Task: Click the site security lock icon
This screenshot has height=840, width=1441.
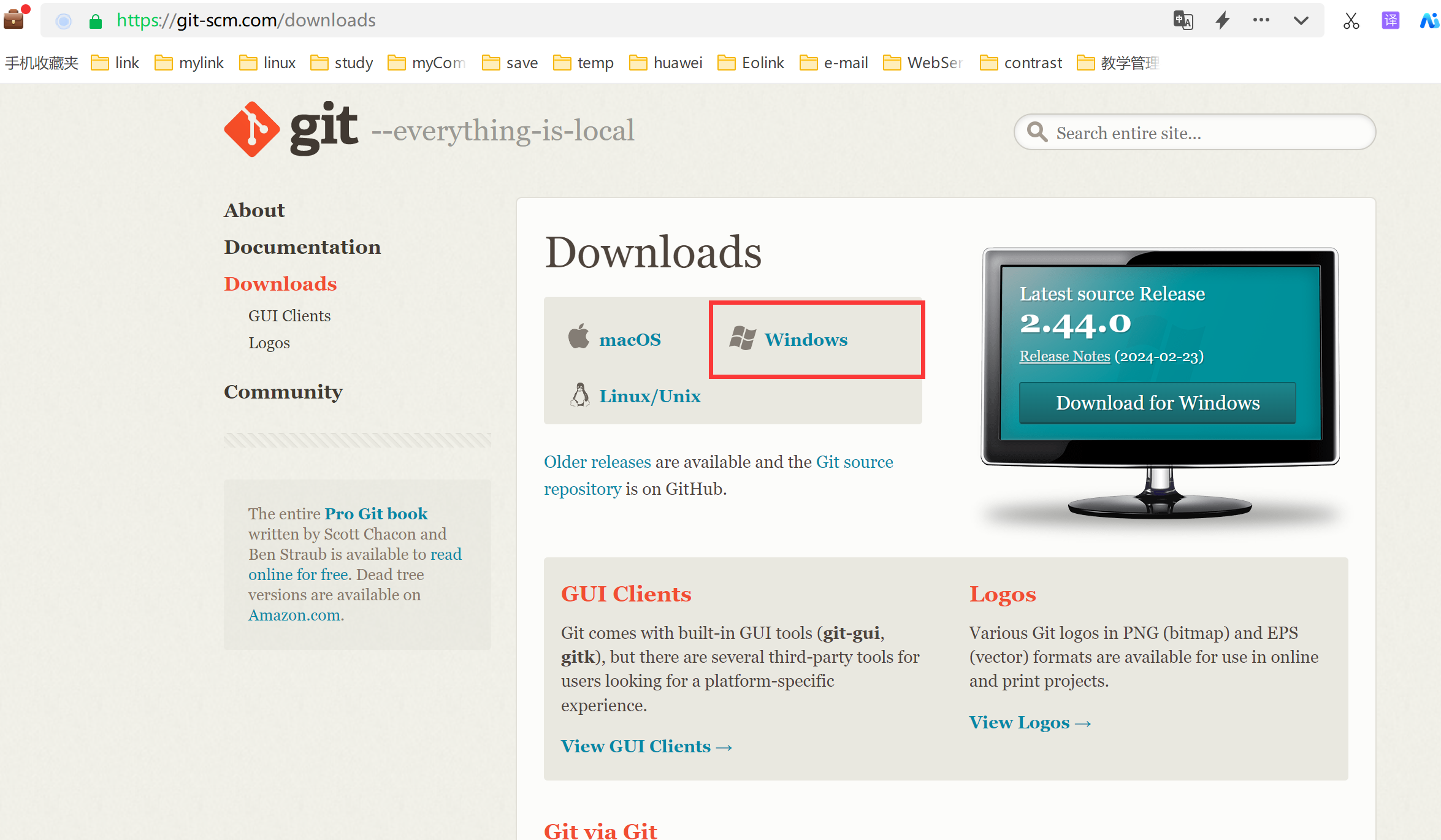Action: tap(95, 20)
